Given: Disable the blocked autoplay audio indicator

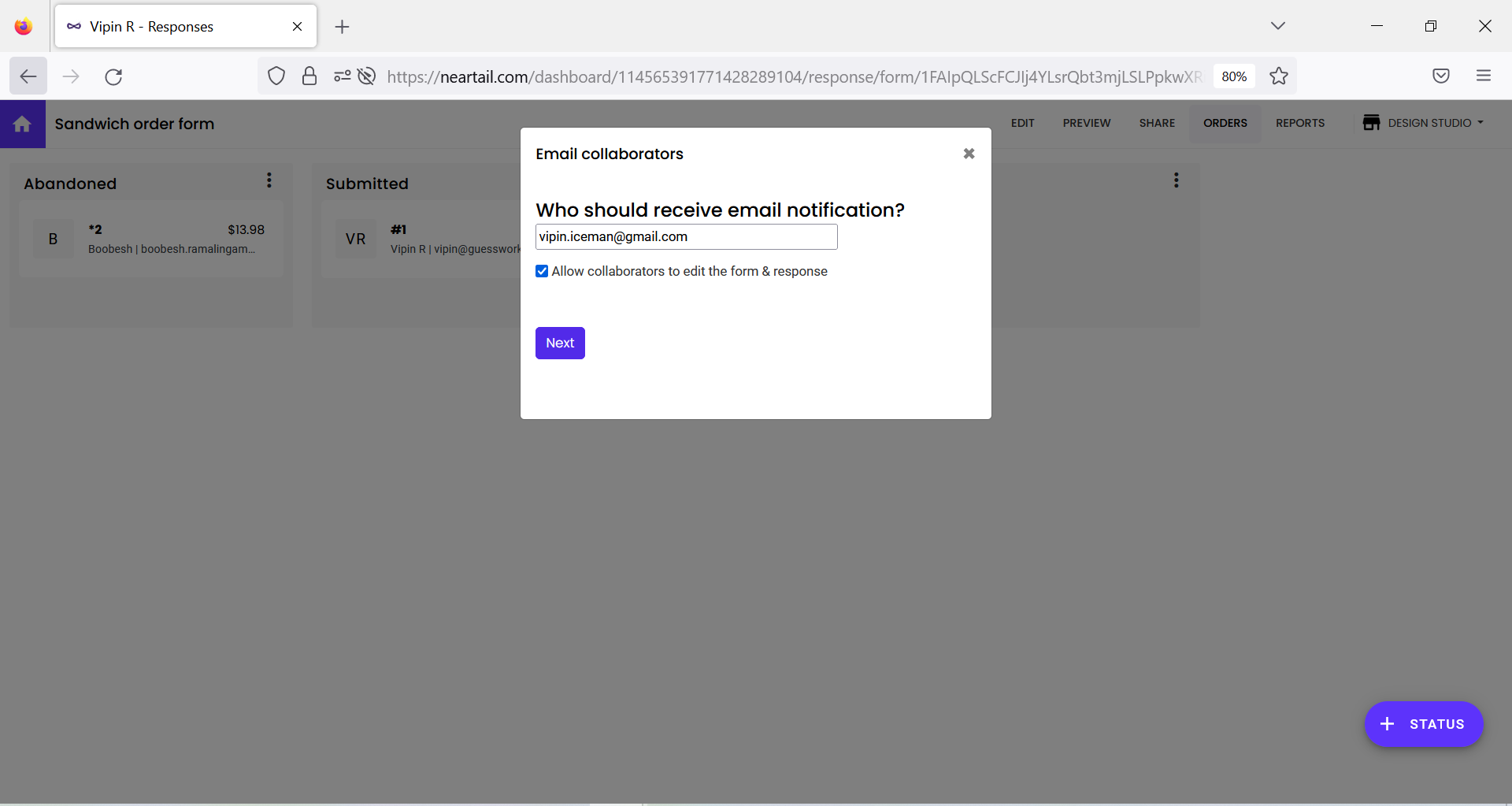Looking at the screenshot, I should point(367,76).
